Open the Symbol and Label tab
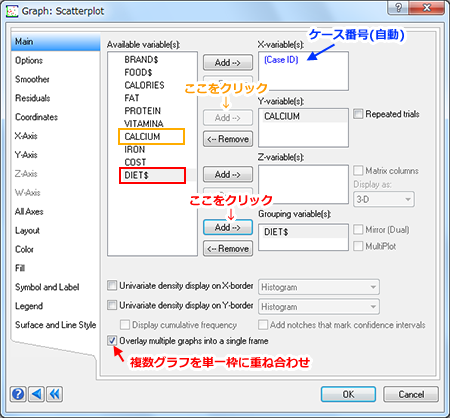 click(47, 287)
